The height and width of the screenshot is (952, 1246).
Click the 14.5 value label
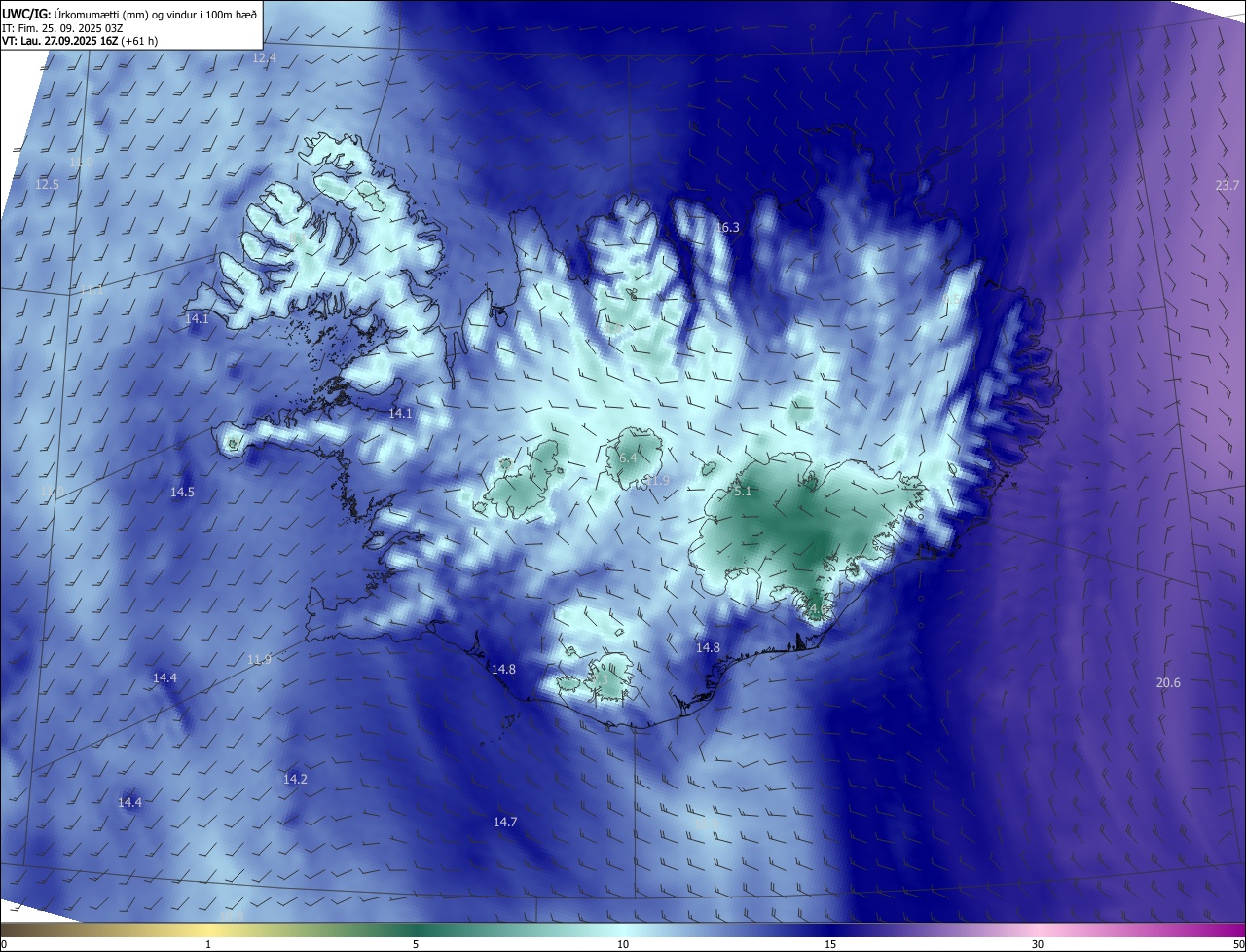[182, 493]
